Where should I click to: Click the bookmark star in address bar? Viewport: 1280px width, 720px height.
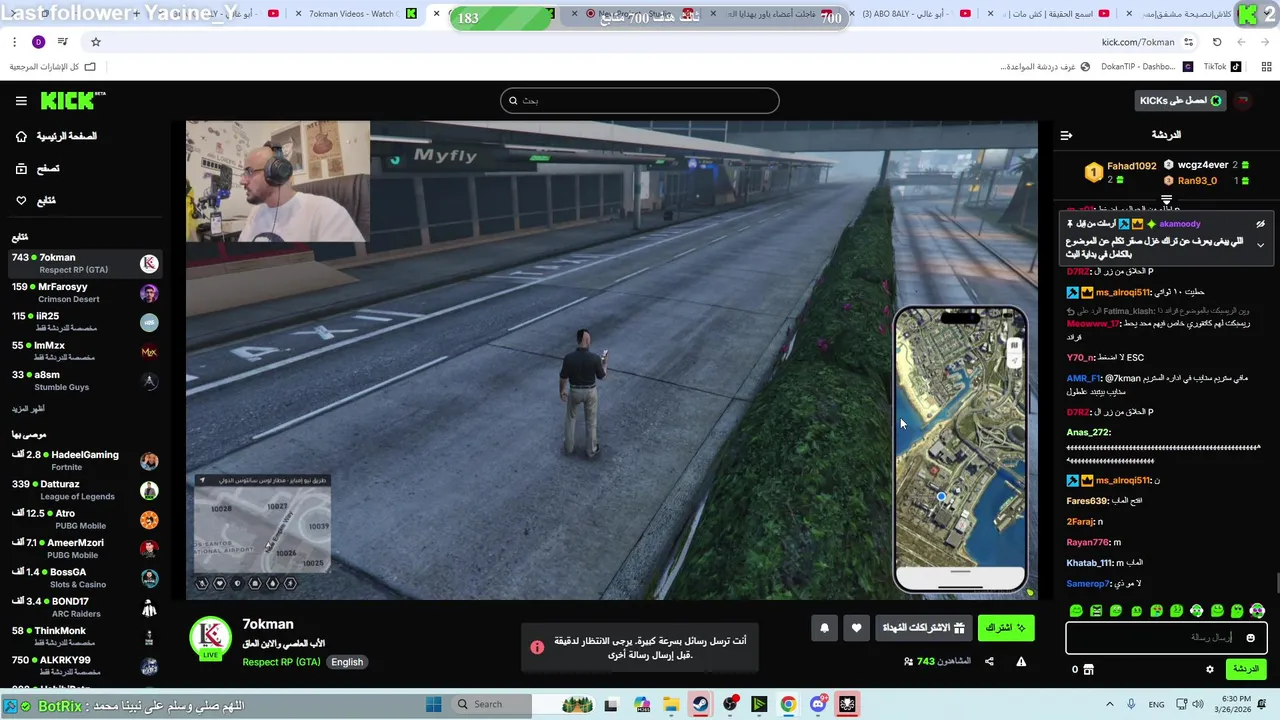point(96,42)
